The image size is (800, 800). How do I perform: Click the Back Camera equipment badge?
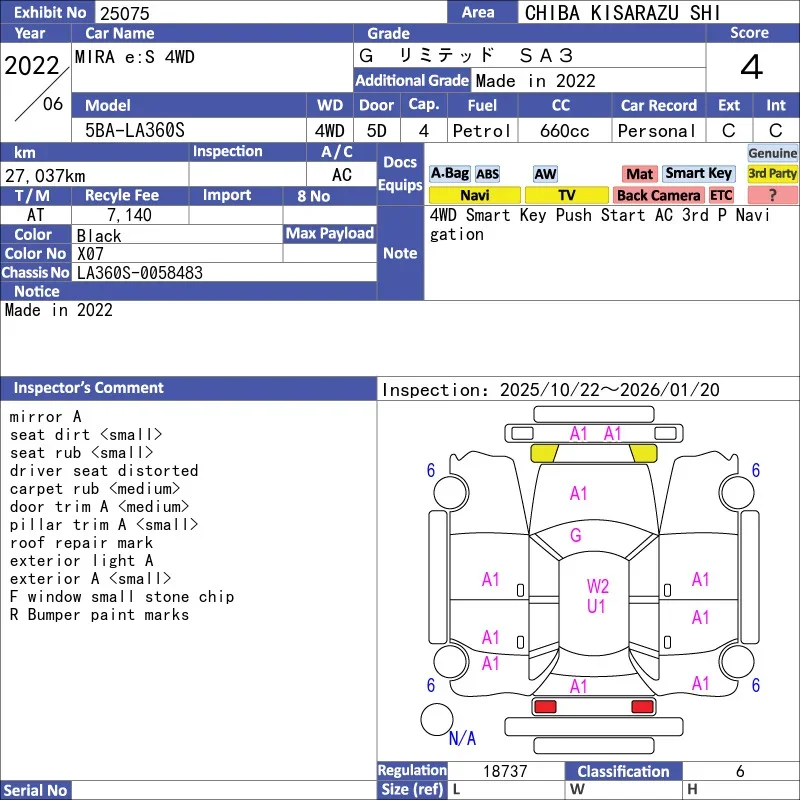pyautogui.click(x=658, y=195)
